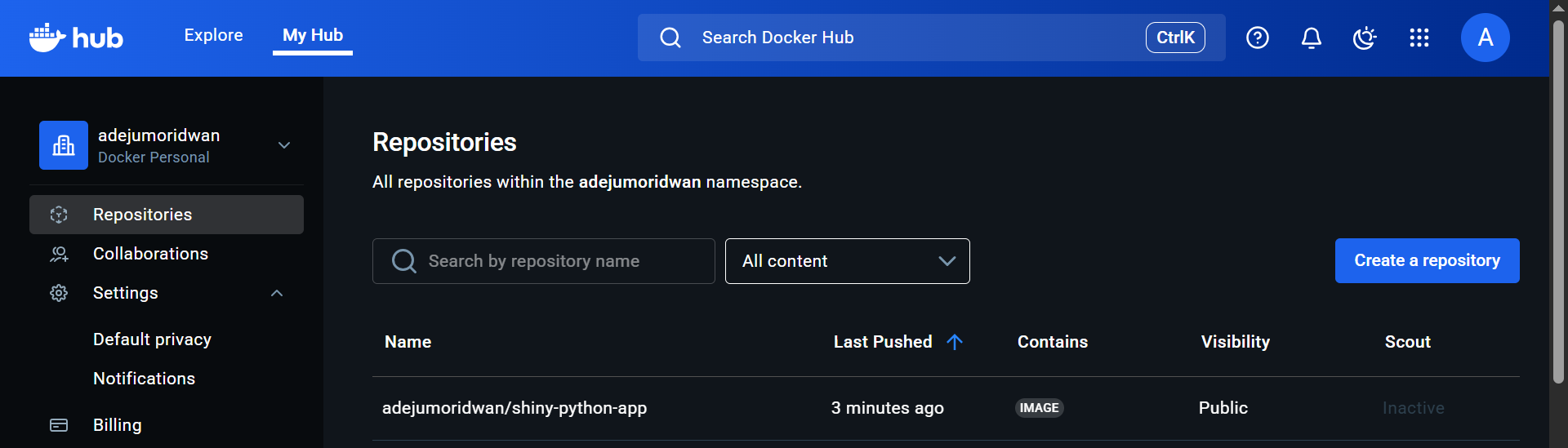Screen dimensions: 1568x448
Task: Click the Last Pushed sort arrow icon
Action: click(x=955, y=342)
